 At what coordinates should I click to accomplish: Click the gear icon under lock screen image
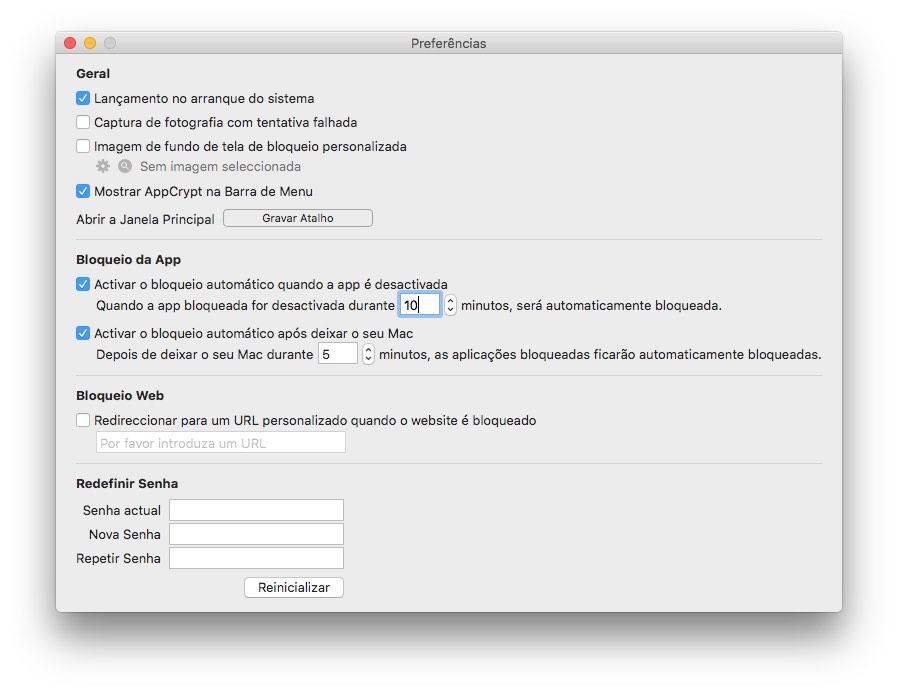(x=102, y=167)
